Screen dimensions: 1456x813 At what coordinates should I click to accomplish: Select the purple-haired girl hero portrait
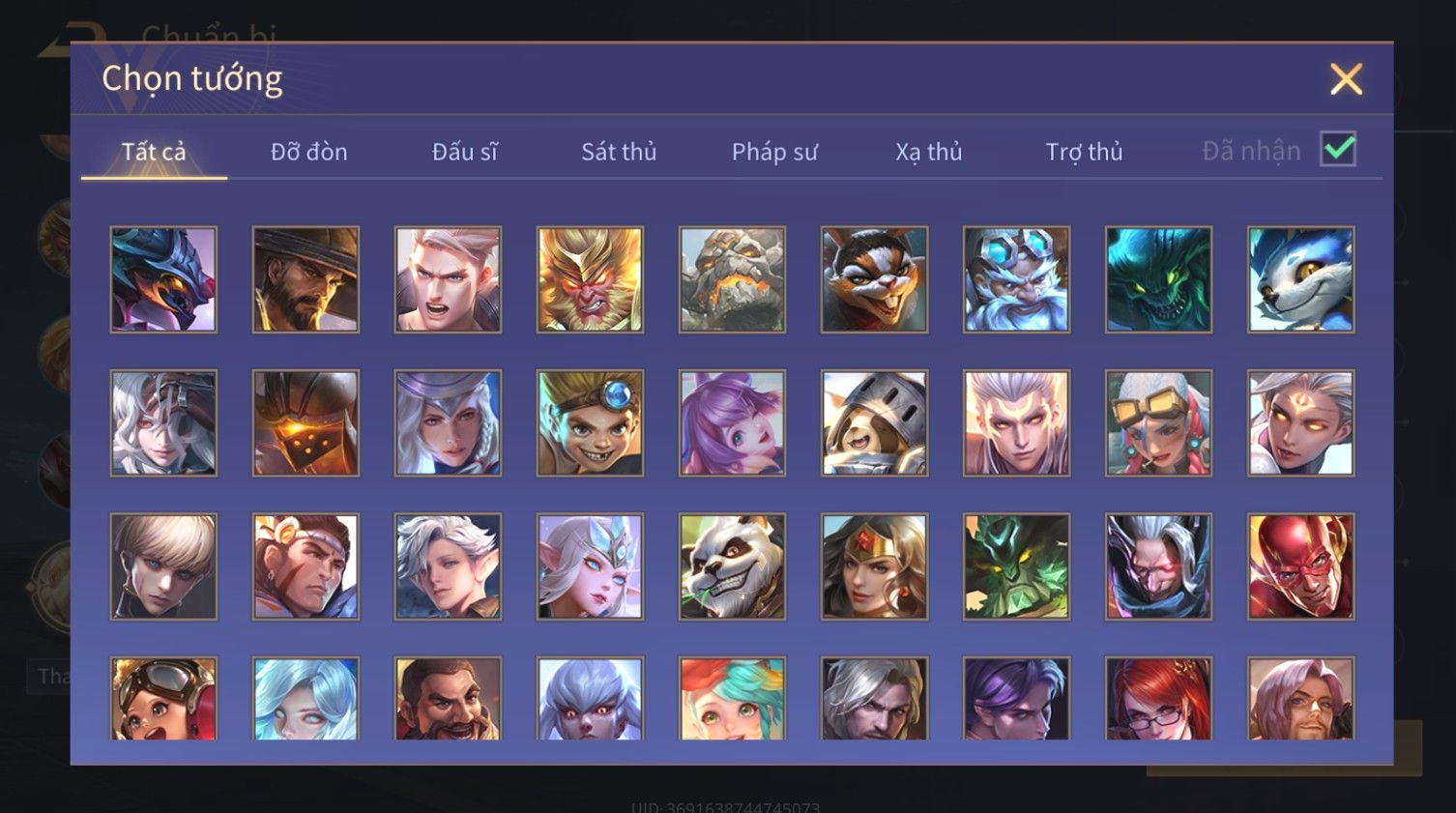(x=732, y=423)
